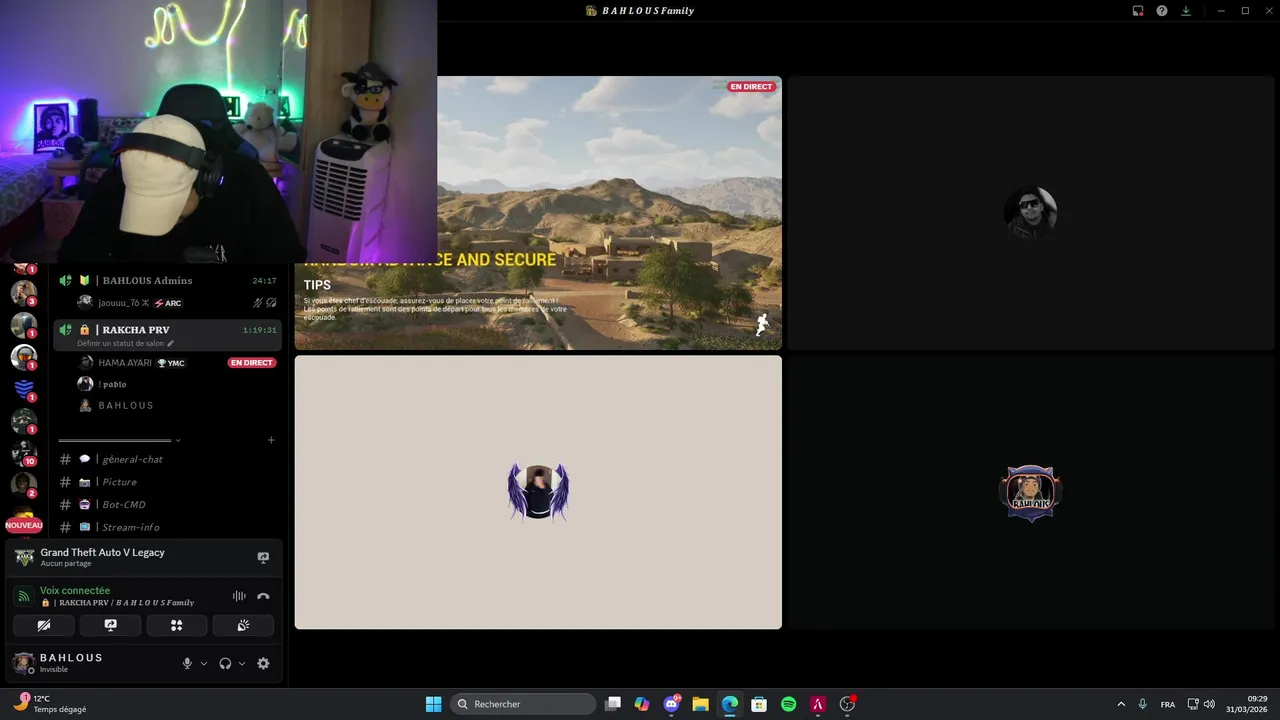The width and height of the screenshot is (1280, 720).
Task: Click the NOUVEAU unread indicator
Action: (x=24, y=525)
